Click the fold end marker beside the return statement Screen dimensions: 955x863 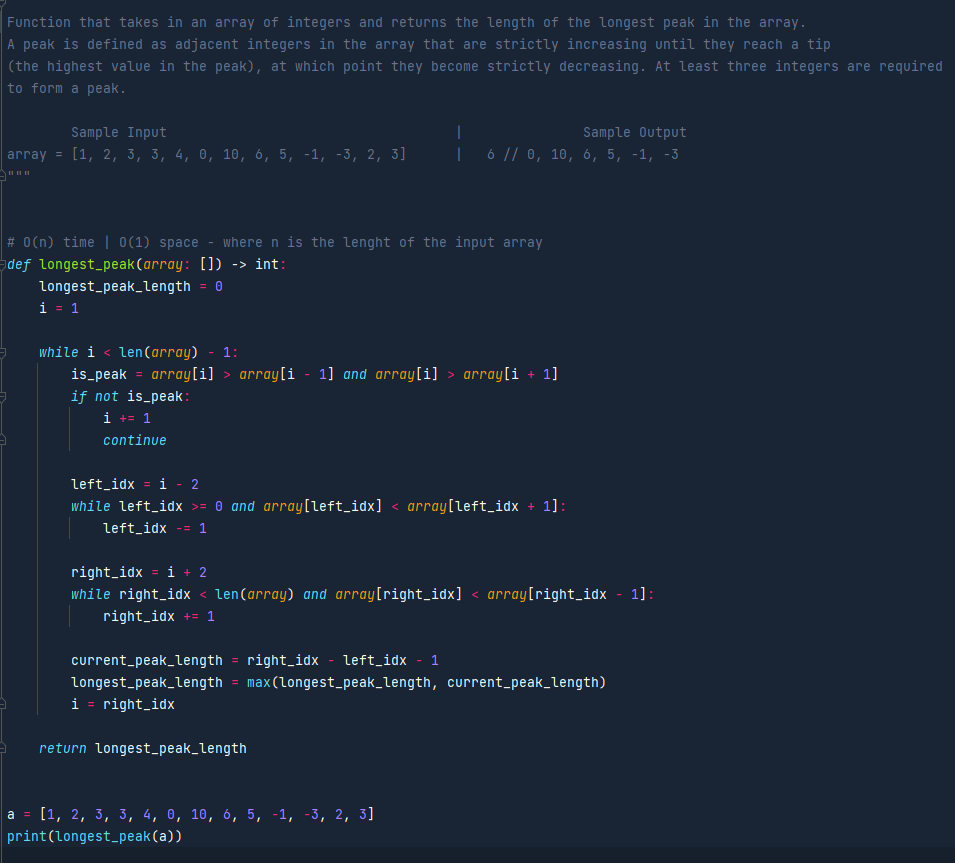coord(2,749)
